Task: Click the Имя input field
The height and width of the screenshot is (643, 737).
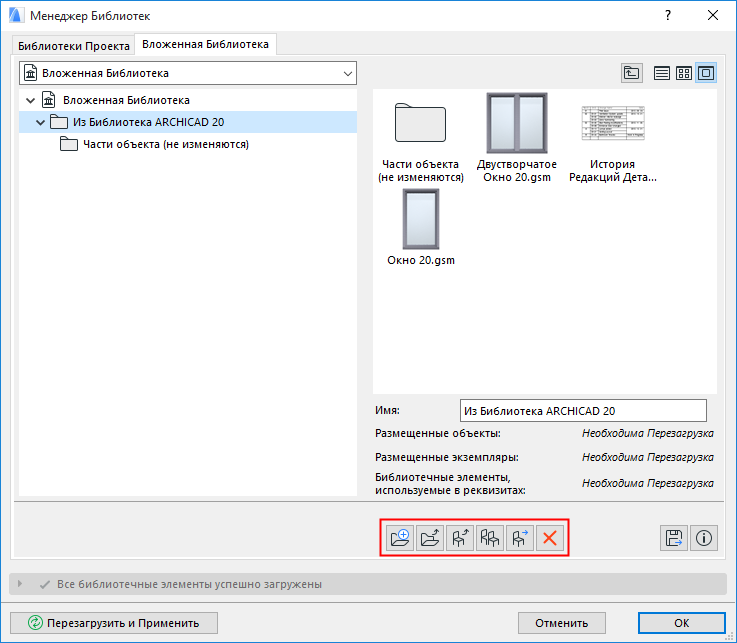Action: click(583, 411)
